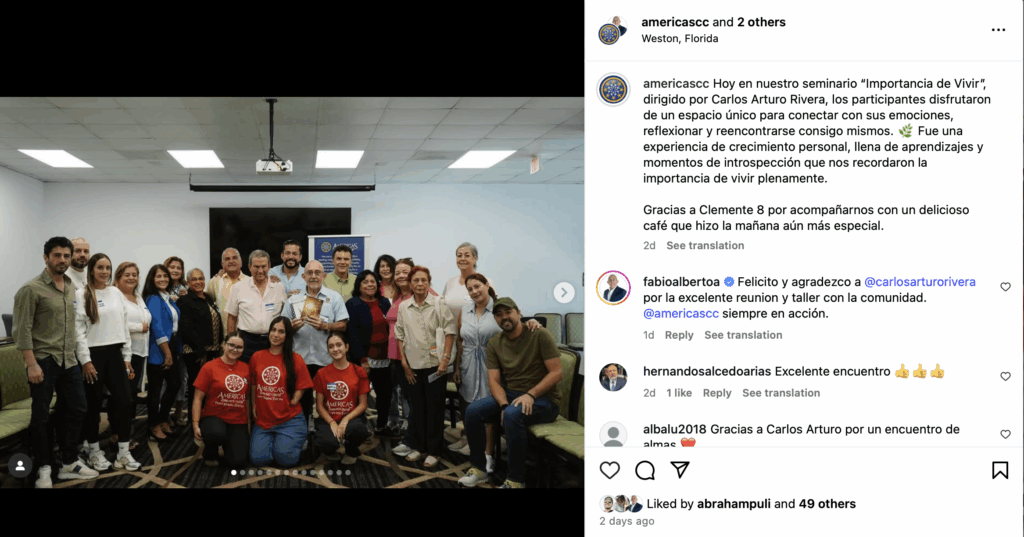Viewport: 1024px width, 537px height.
Task: Open the Weston, Florida location link
Action: click(x=679, y=39)
